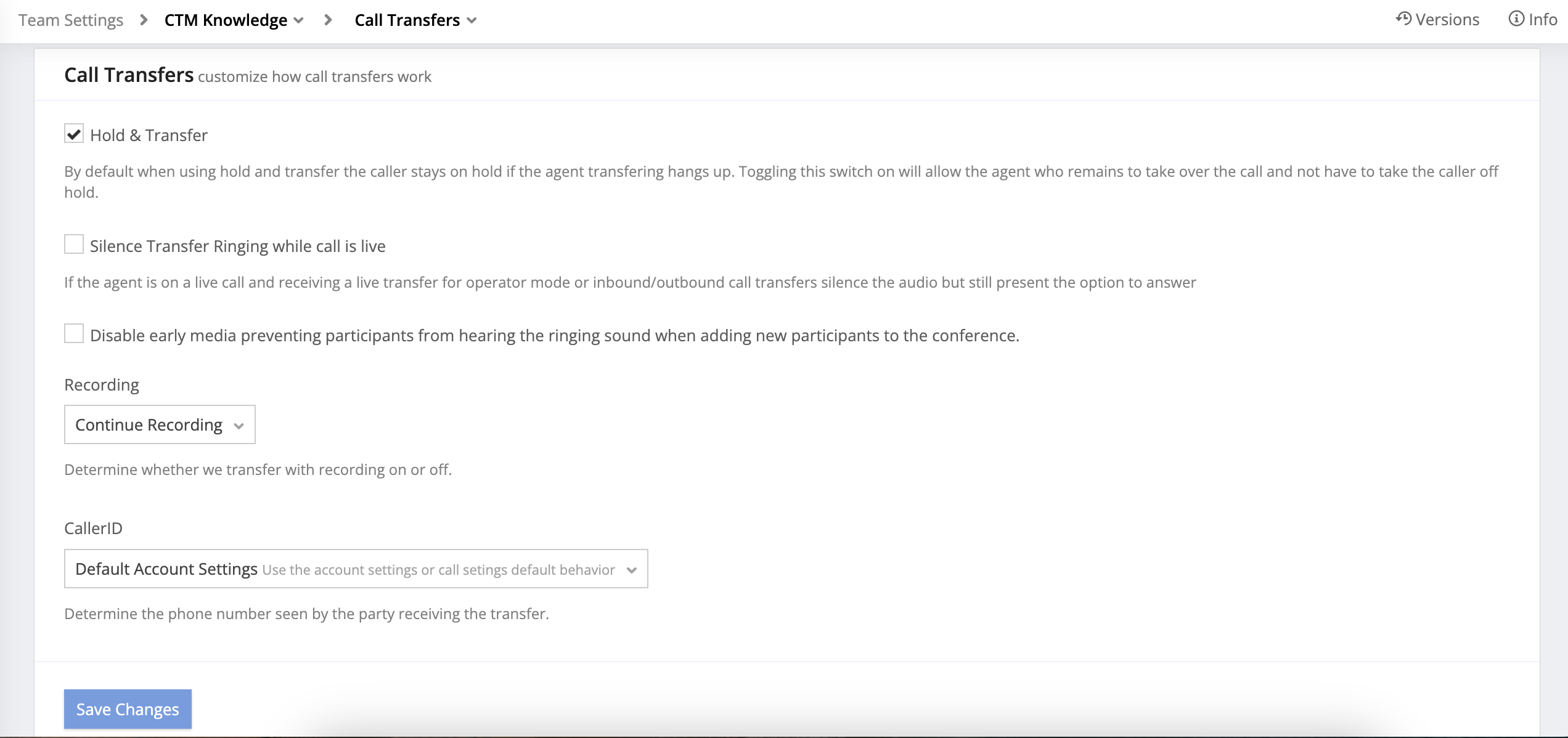
Task: Uncheck the Hold & Transfer checkbox
Action: (x=74, y=134)
